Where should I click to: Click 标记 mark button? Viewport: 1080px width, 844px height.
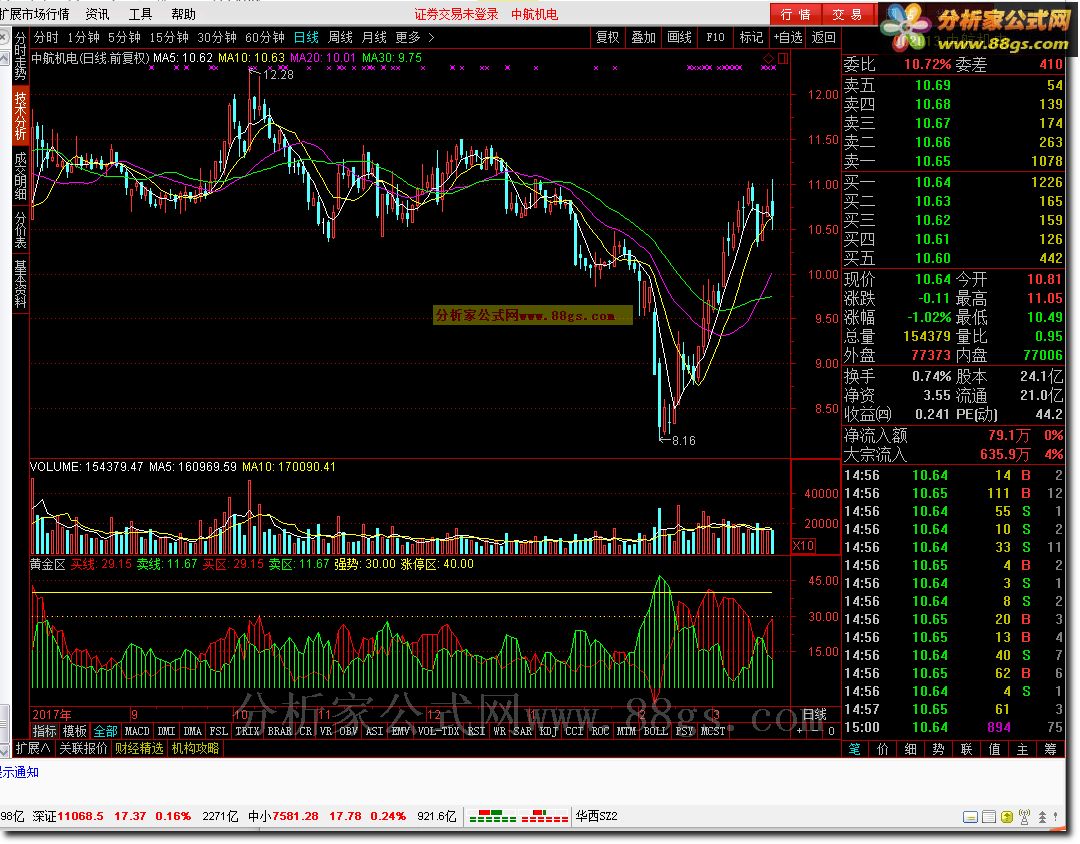click(x=751, y=37)
